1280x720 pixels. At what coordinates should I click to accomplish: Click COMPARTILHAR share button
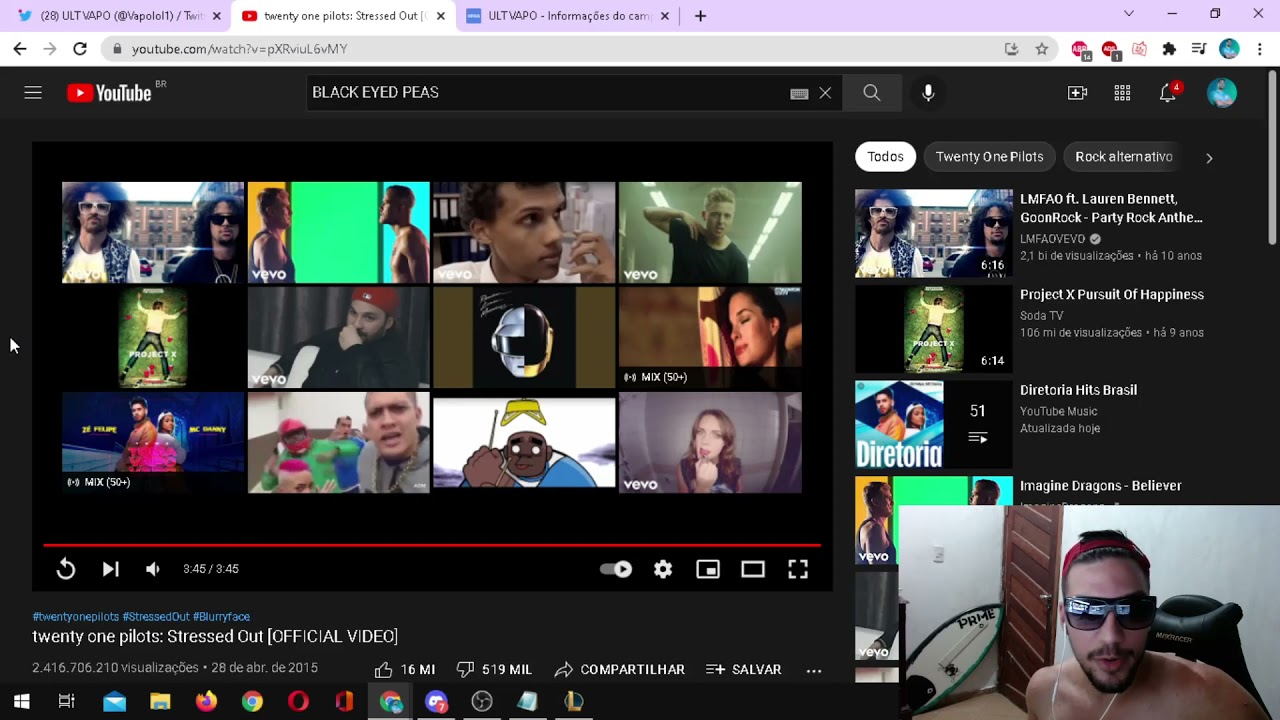(620, 669)
